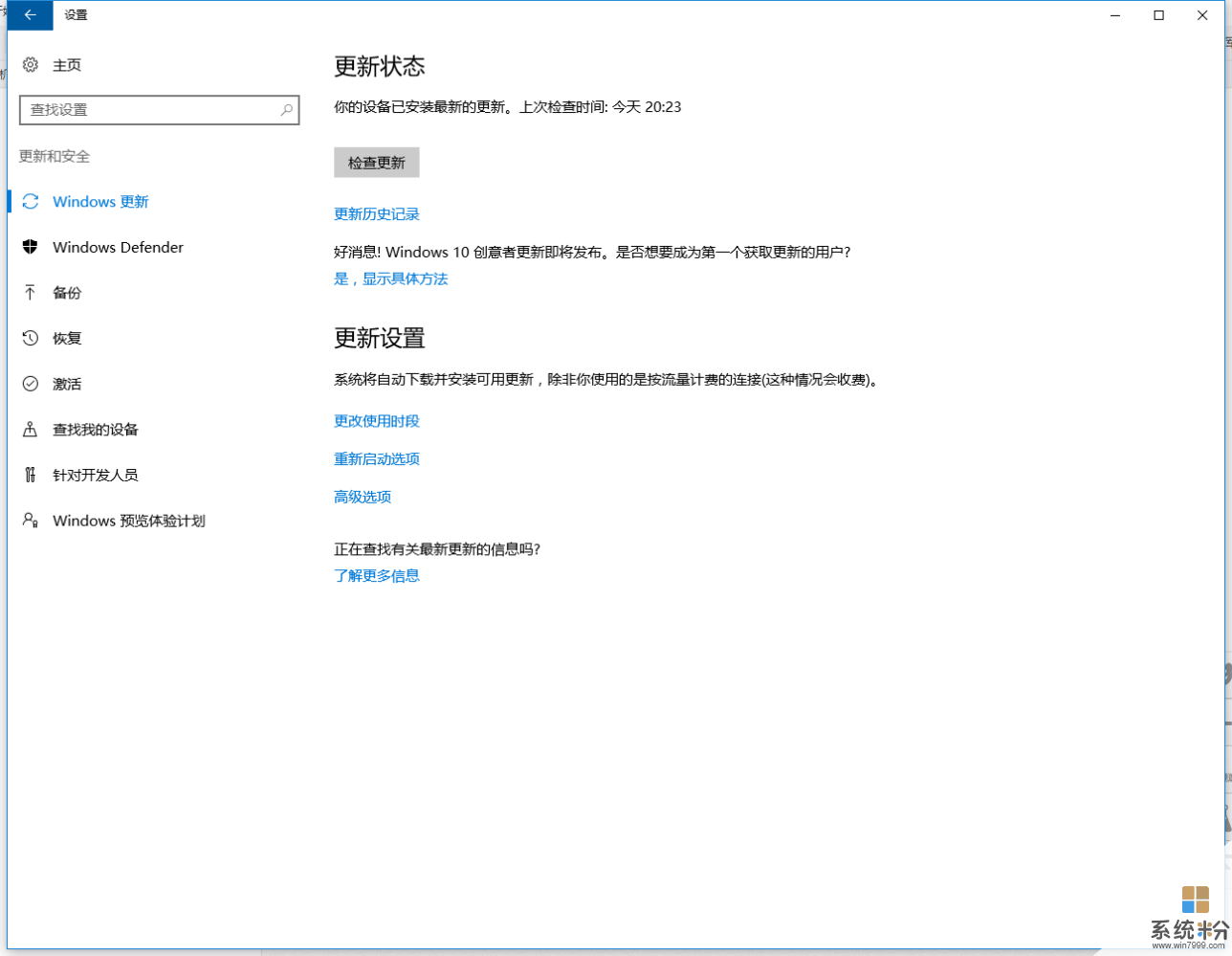Click text 正在查找有关最新更新的信息吗?

click(437, 549)
